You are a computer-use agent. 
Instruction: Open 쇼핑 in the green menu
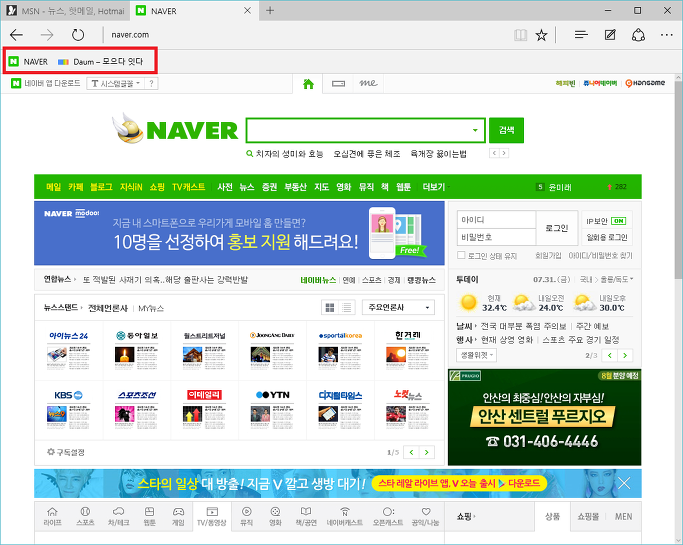click(x=157, y=187)
